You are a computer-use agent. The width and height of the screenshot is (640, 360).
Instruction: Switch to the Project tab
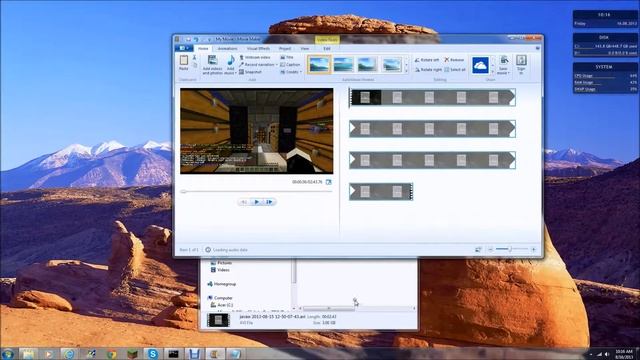click(x=285, y=49)
